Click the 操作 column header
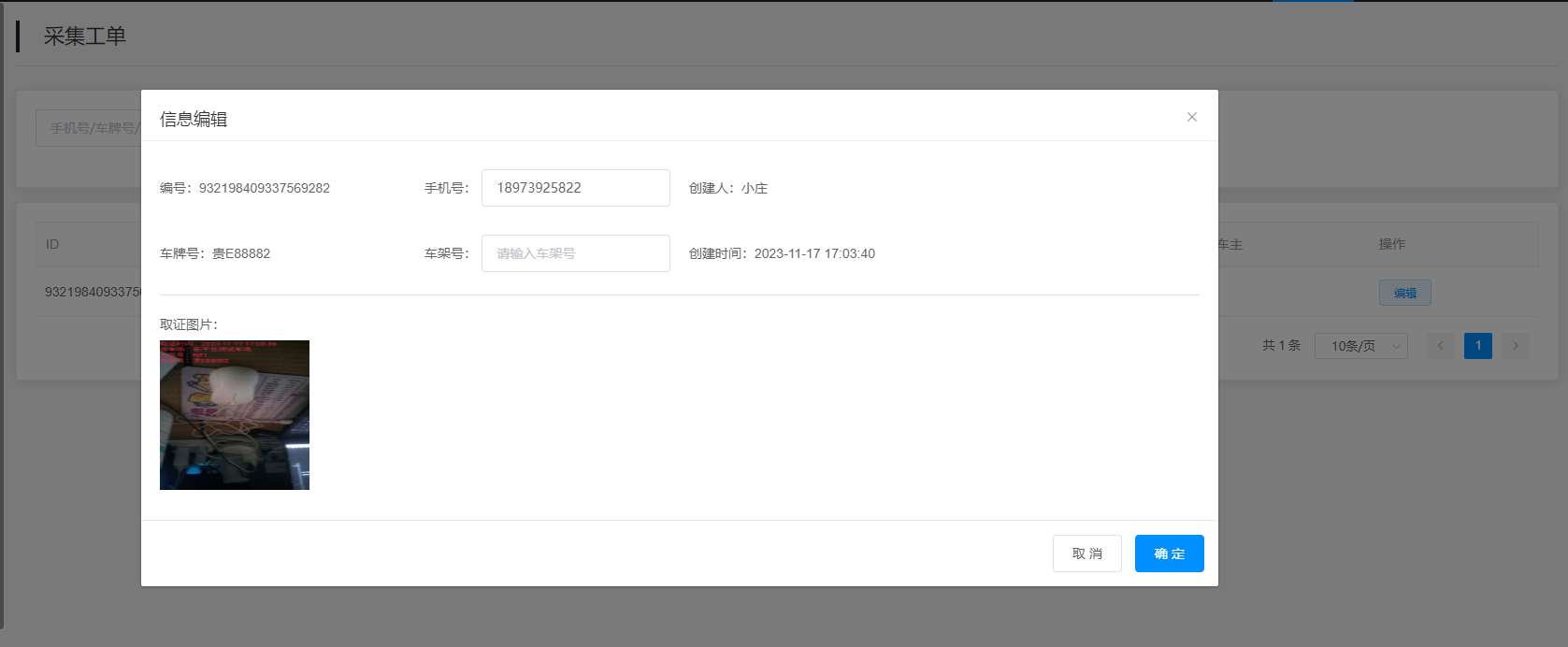Viewport: 1568px width, 647px height. pos(1391,244)
